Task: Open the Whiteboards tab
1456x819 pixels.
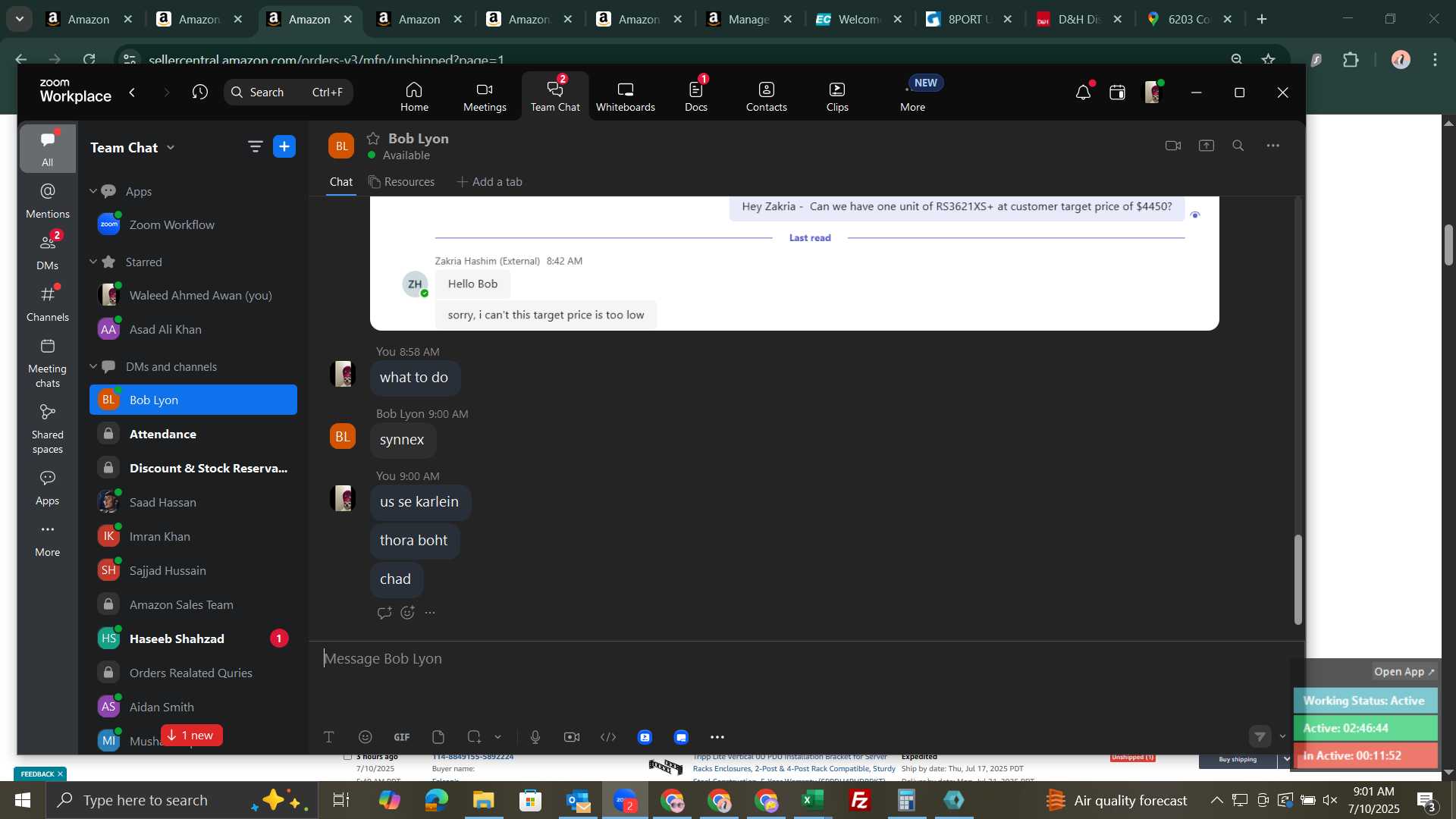Action: (625, 96)
